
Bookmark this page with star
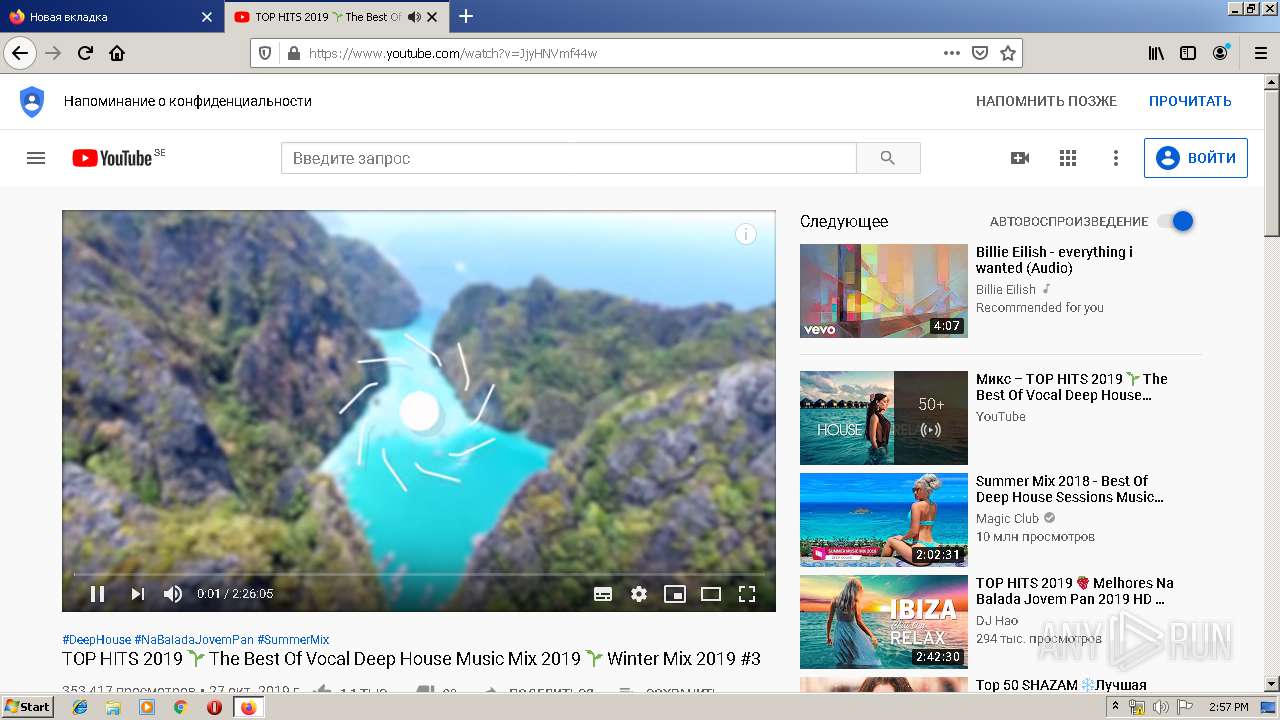tap(1008, 53)
